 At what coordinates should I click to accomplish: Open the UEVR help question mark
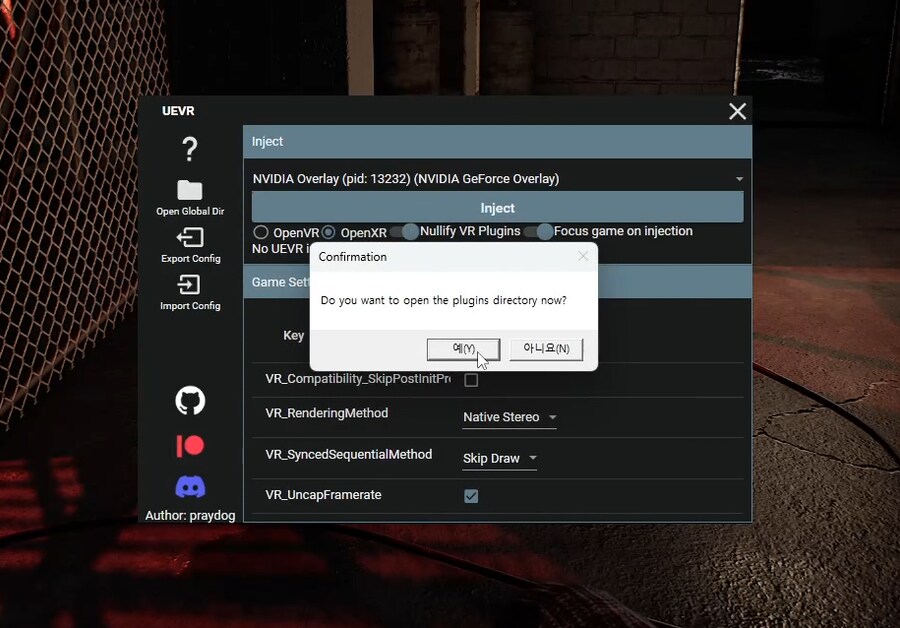[x=189, y=150]
